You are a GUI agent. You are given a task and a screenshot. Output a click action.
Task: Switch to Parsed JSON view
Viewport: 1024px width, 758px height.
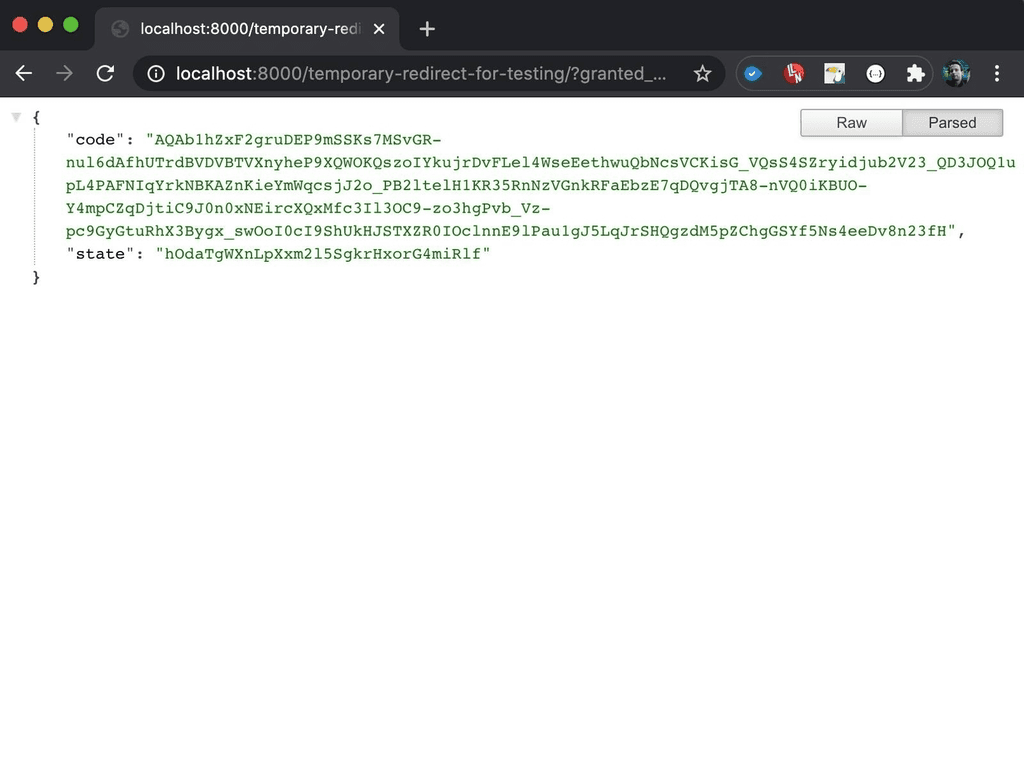pyautogui.click(x=952, y=122)
